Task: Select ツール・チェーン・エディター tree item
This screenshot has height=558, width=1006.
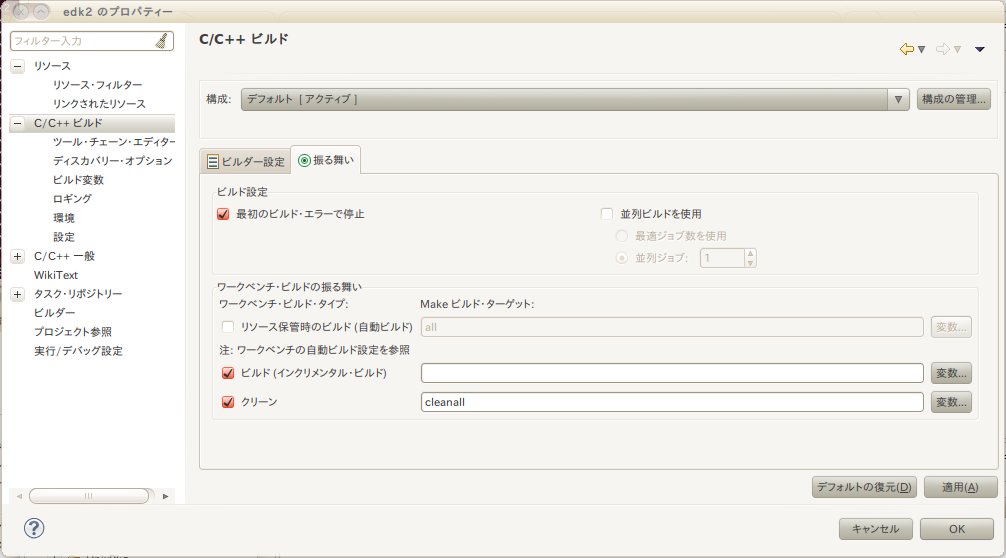Action: point(114,142)
